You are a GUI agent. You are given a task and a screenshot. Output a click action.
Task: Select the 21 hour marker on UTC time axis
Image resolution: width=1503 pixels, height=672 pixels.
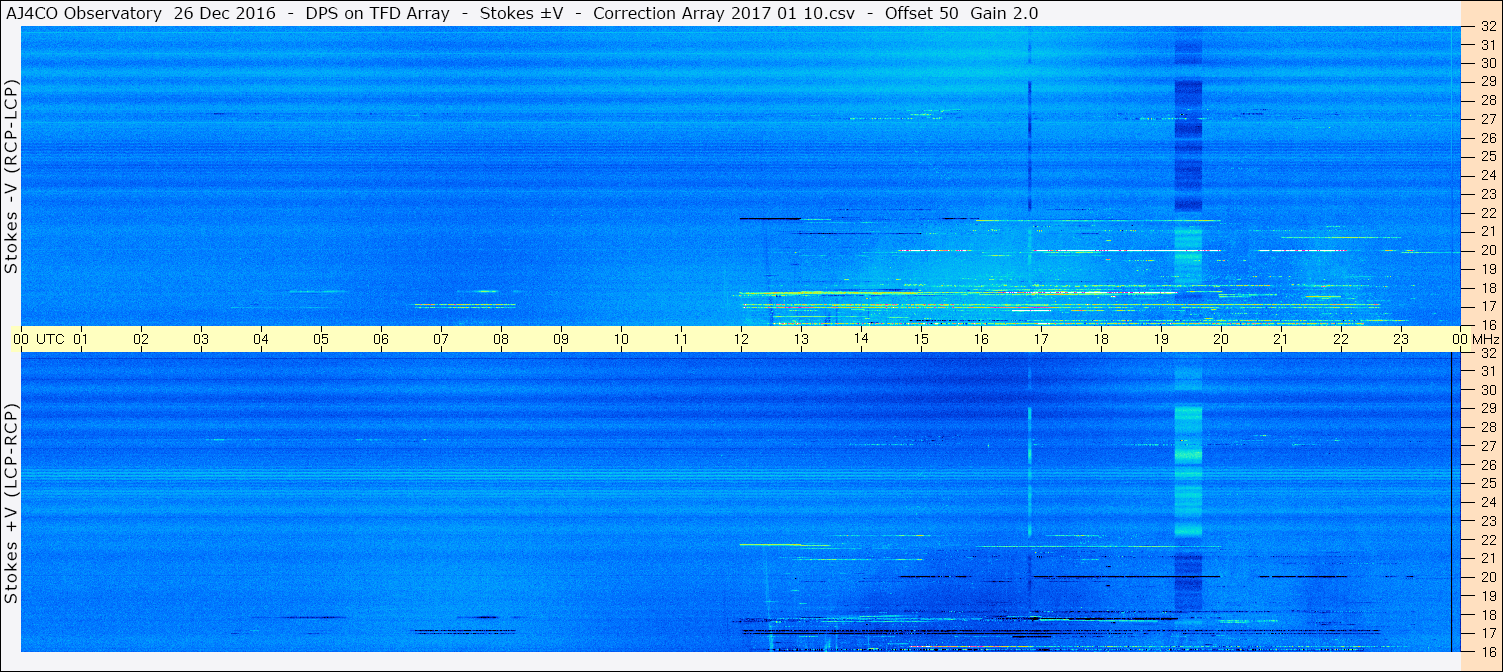1281,340
